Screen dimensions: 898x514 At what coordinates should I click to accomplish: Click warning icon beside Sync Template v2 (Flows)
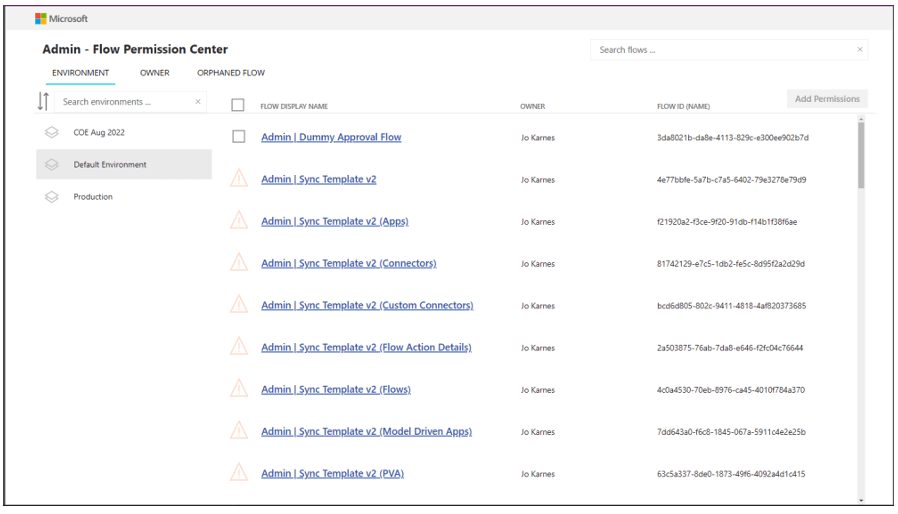(239, 389)
